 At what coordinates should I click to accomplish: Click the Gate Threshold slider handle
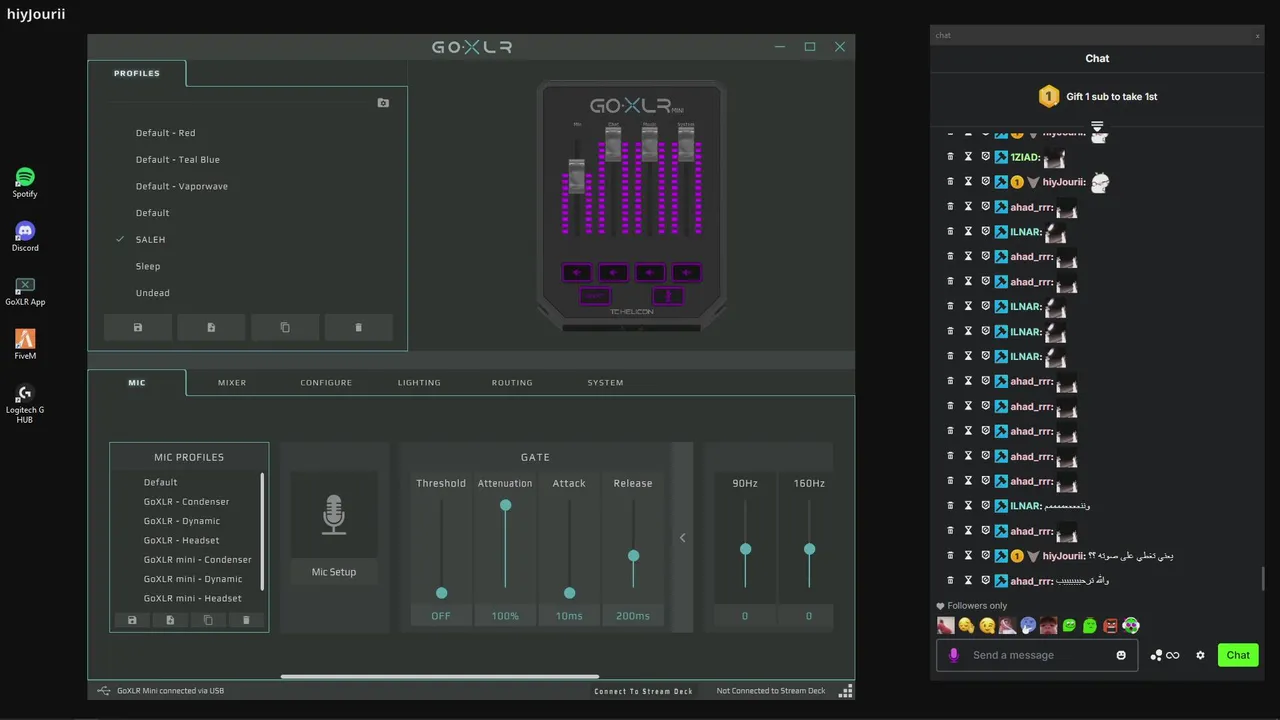(x=441, y=593)
